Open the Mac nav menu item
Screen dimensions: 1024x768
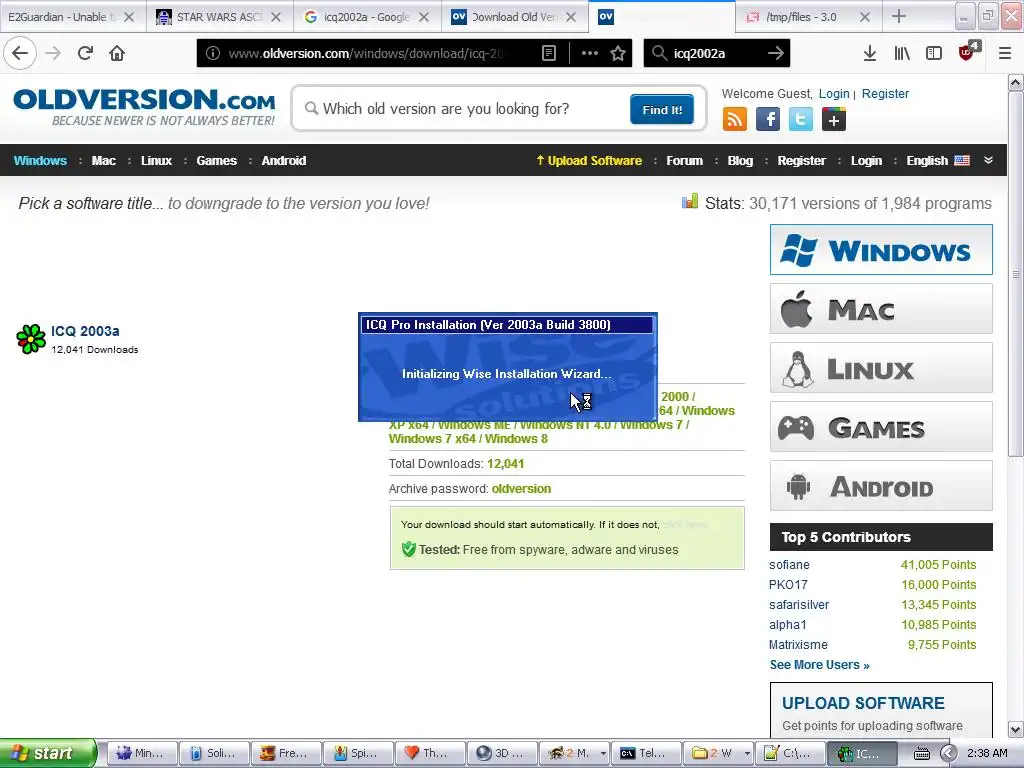[x=103, y=160]
